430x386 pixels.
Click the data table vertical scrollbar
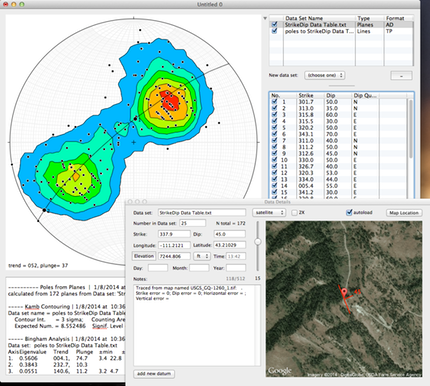[411, 128]
